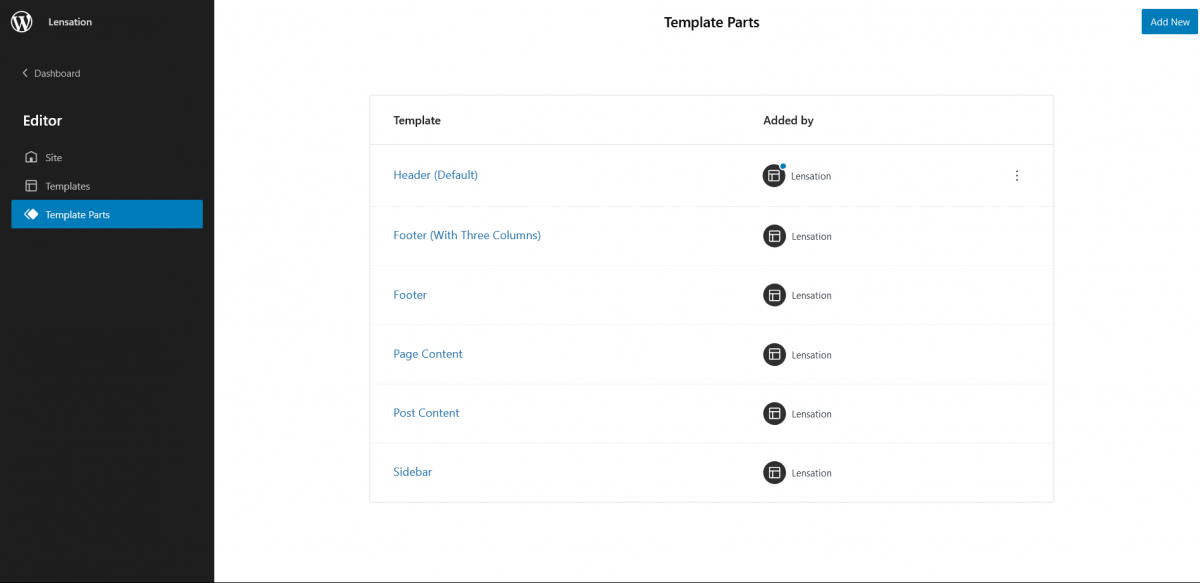Go back using the Dashboard chevron

coord(25,74)
